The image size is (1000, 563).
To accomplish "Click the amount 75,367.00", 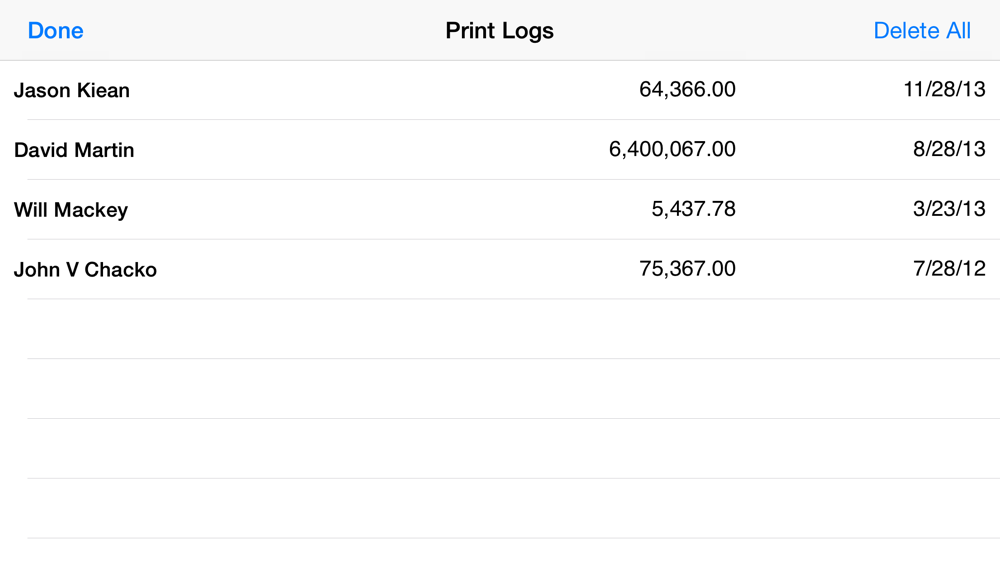I will point(687,268).
